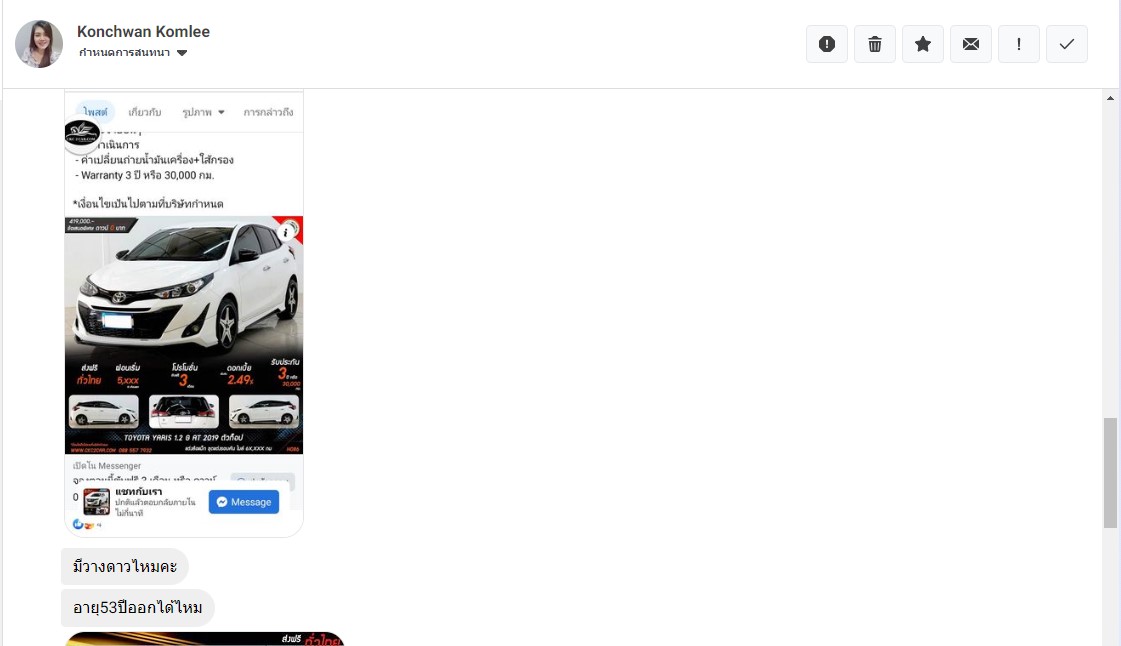Click blue Message button in preview
Image resolution: width=1121 pixels, height=646 pixels.
tap(244, 502)
